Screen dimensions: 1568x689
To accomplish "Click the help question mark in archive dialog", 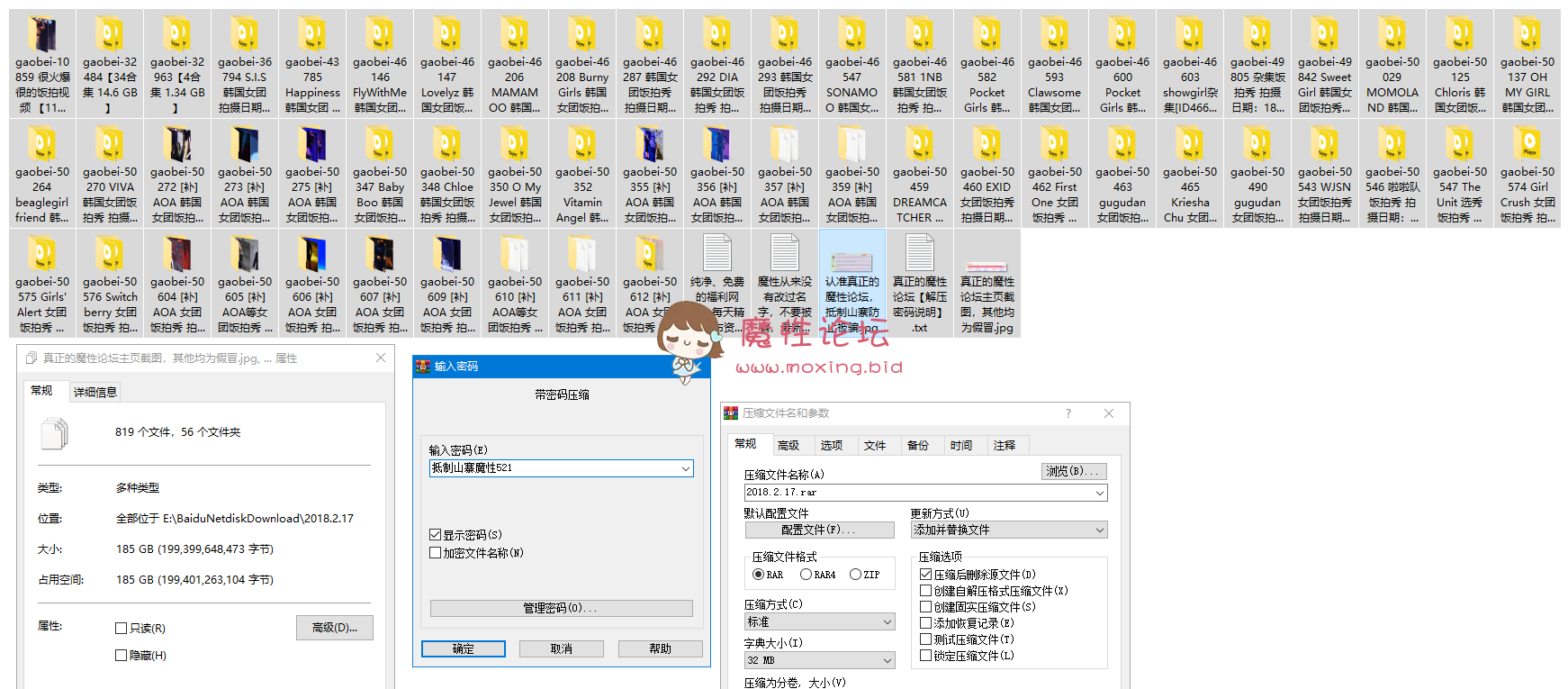I will click(1068, 413).
